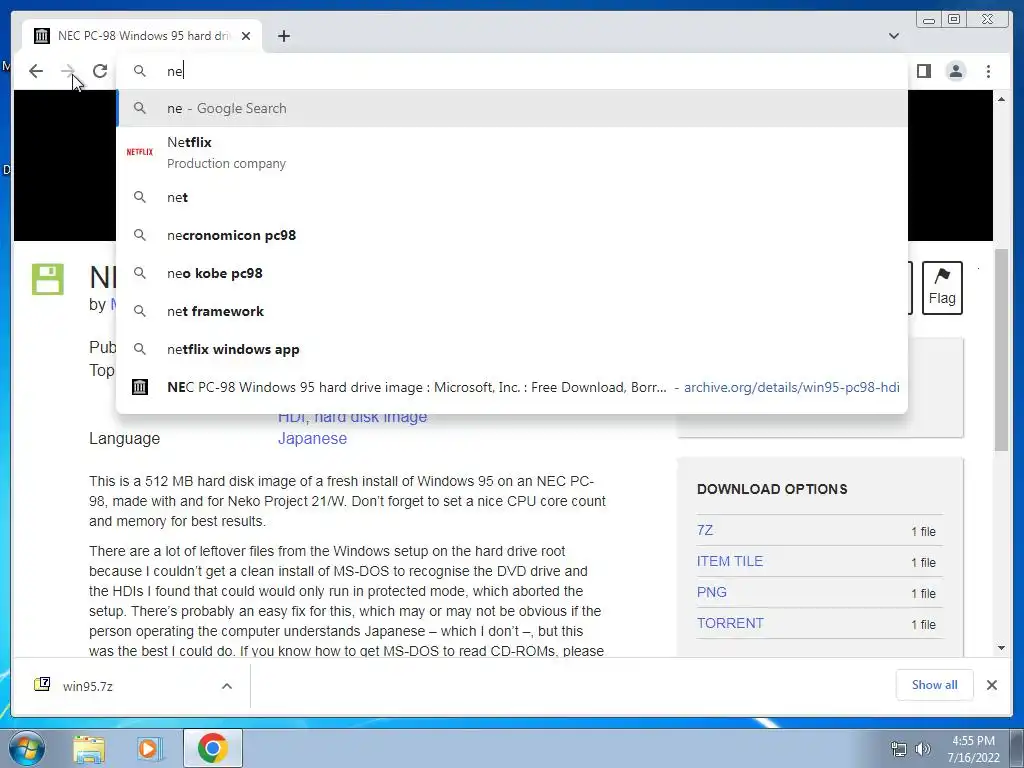Click the '1 file' count beside 7Z
The image size is (1024, 768).
point(923,532)
